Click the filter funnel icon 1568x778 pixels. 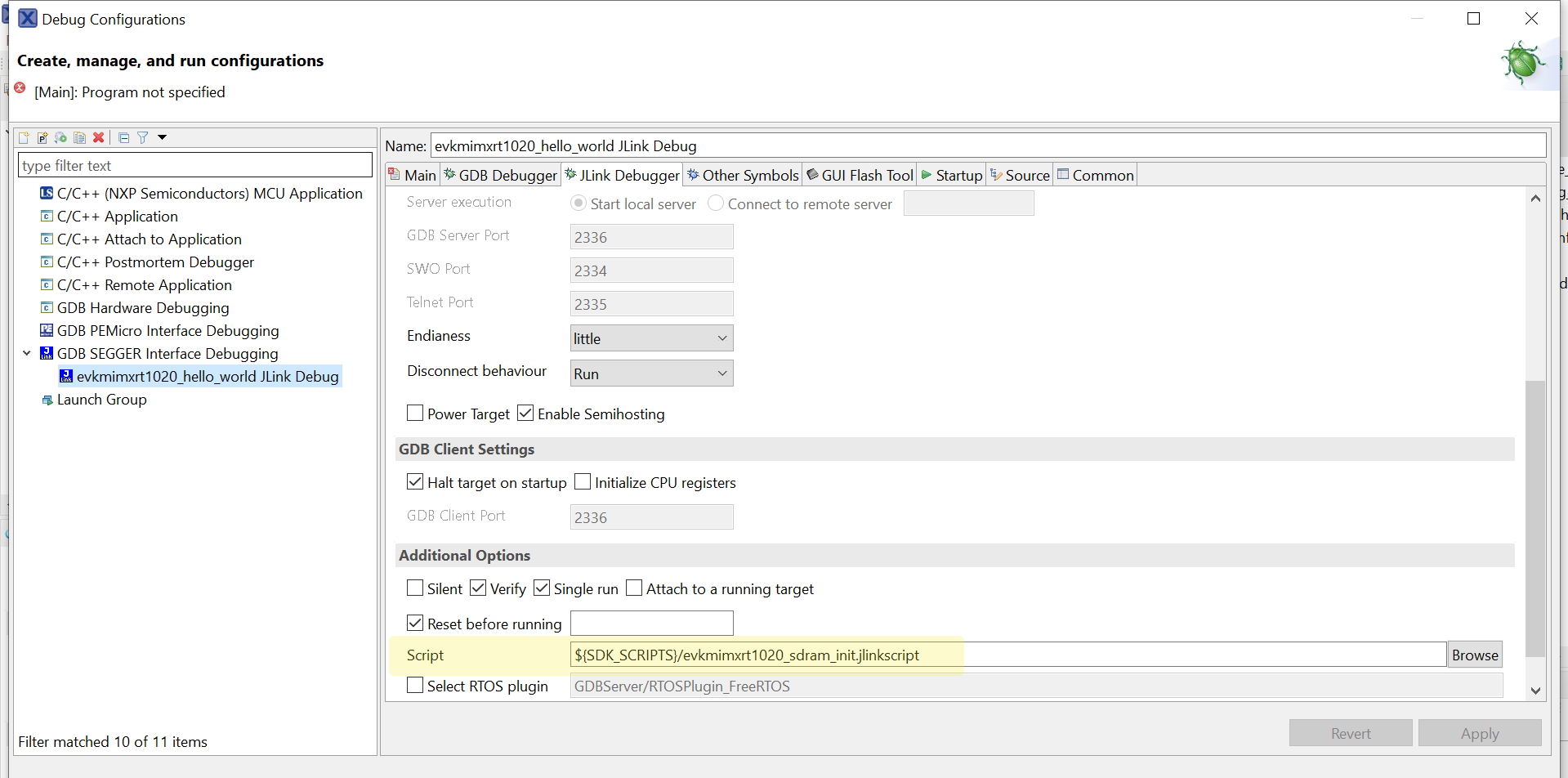(x=143, y=137)
